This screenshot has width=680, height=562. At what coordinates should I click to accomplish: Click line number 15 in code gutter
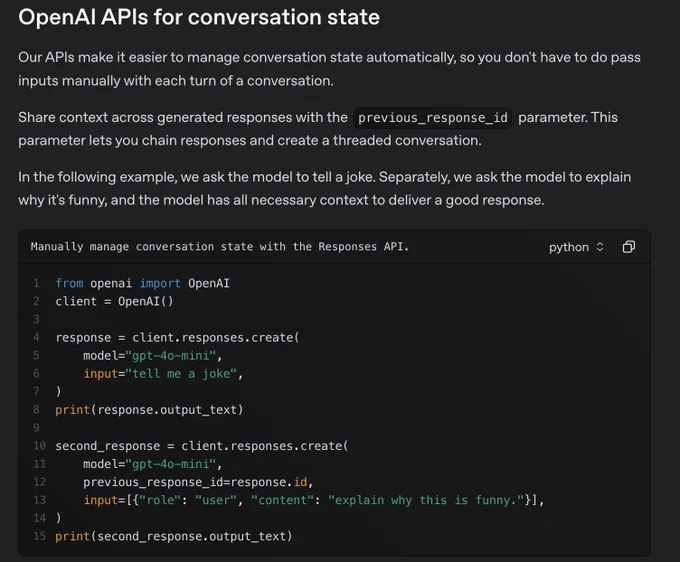pos(39,536)
